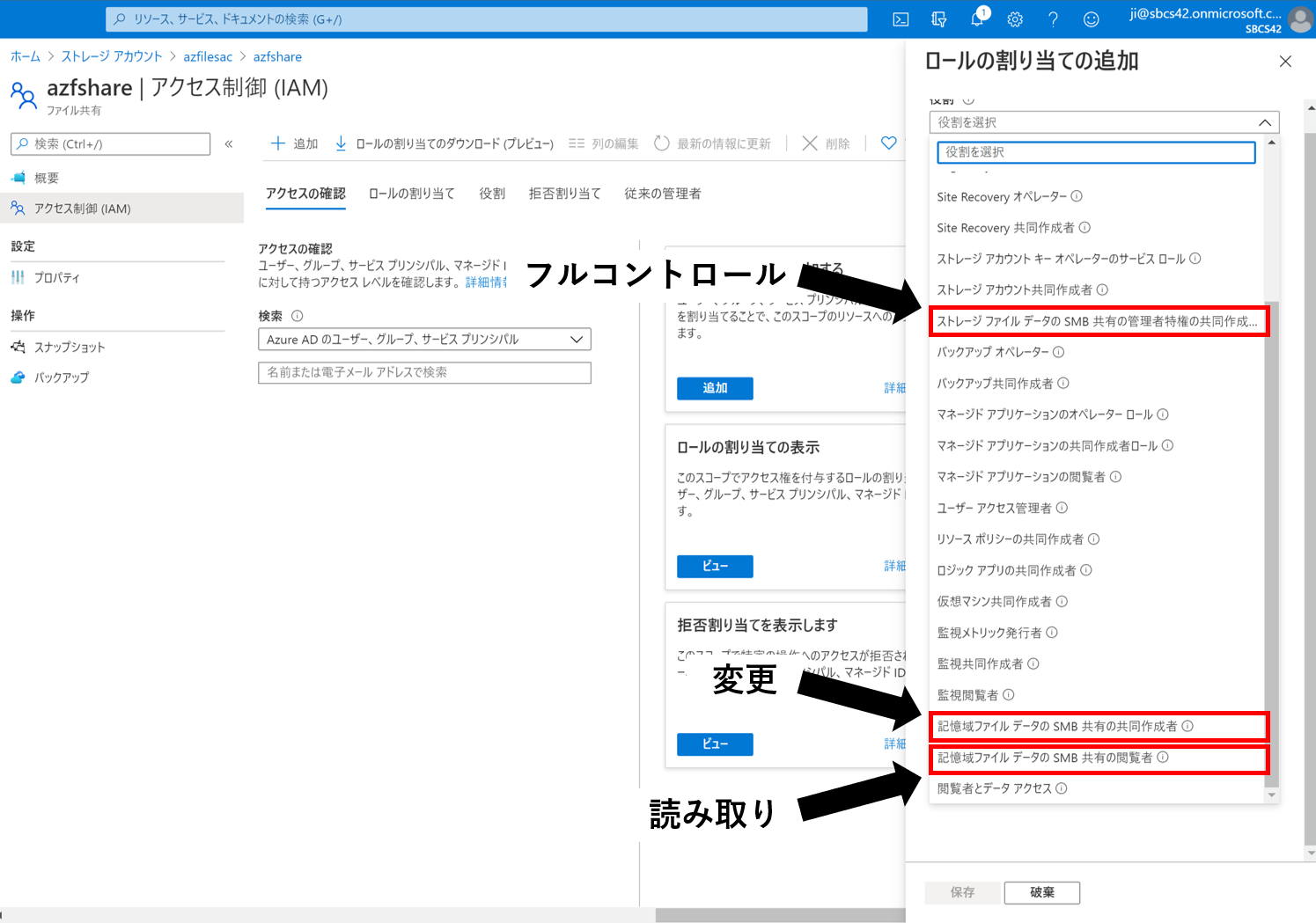Click the user account avatar

(1300, 19)
